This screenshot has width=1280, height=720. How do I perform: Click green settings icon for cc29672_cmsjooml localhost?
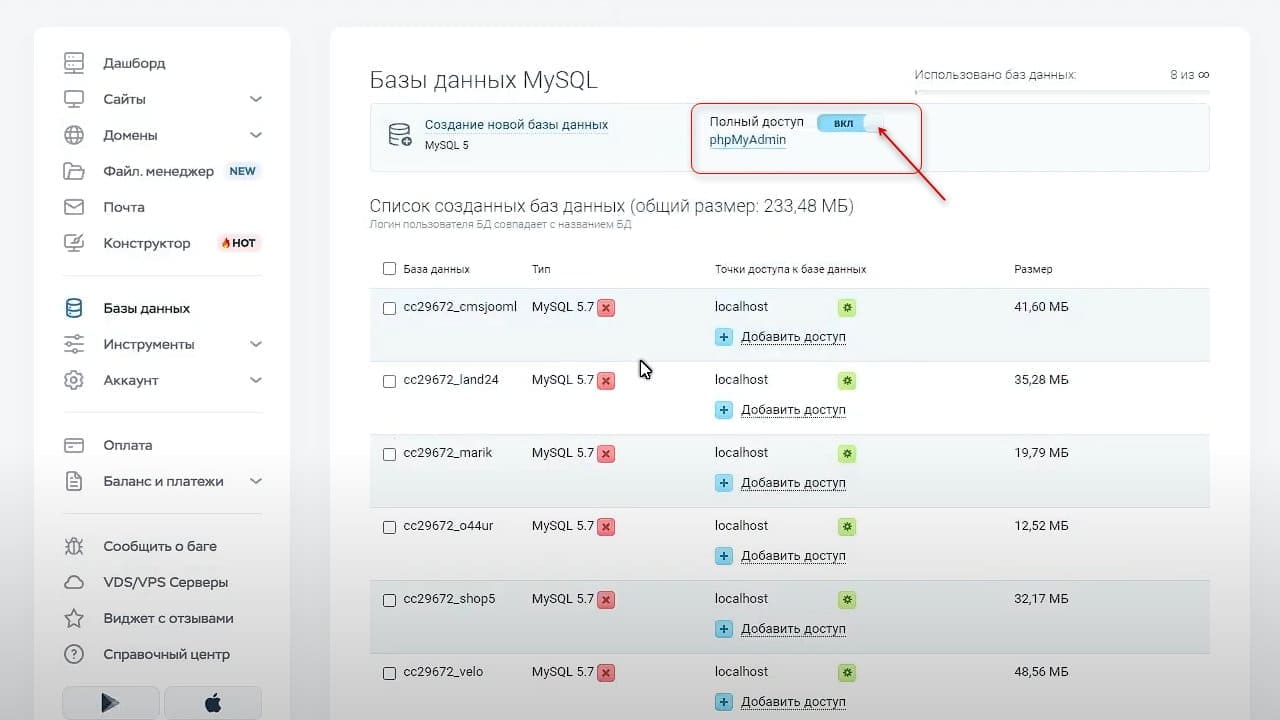coord(847,308)
